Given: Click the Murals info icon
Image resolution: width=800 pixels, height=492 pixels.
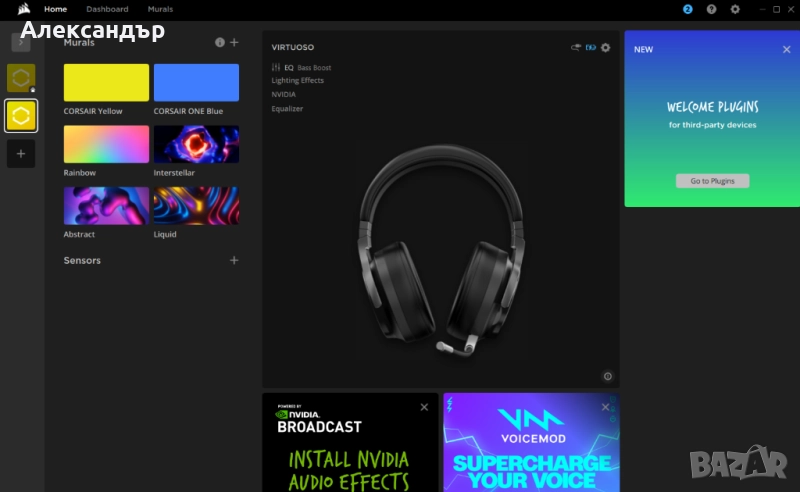Looking at the screenshot, I should click(x=220, y=43).
